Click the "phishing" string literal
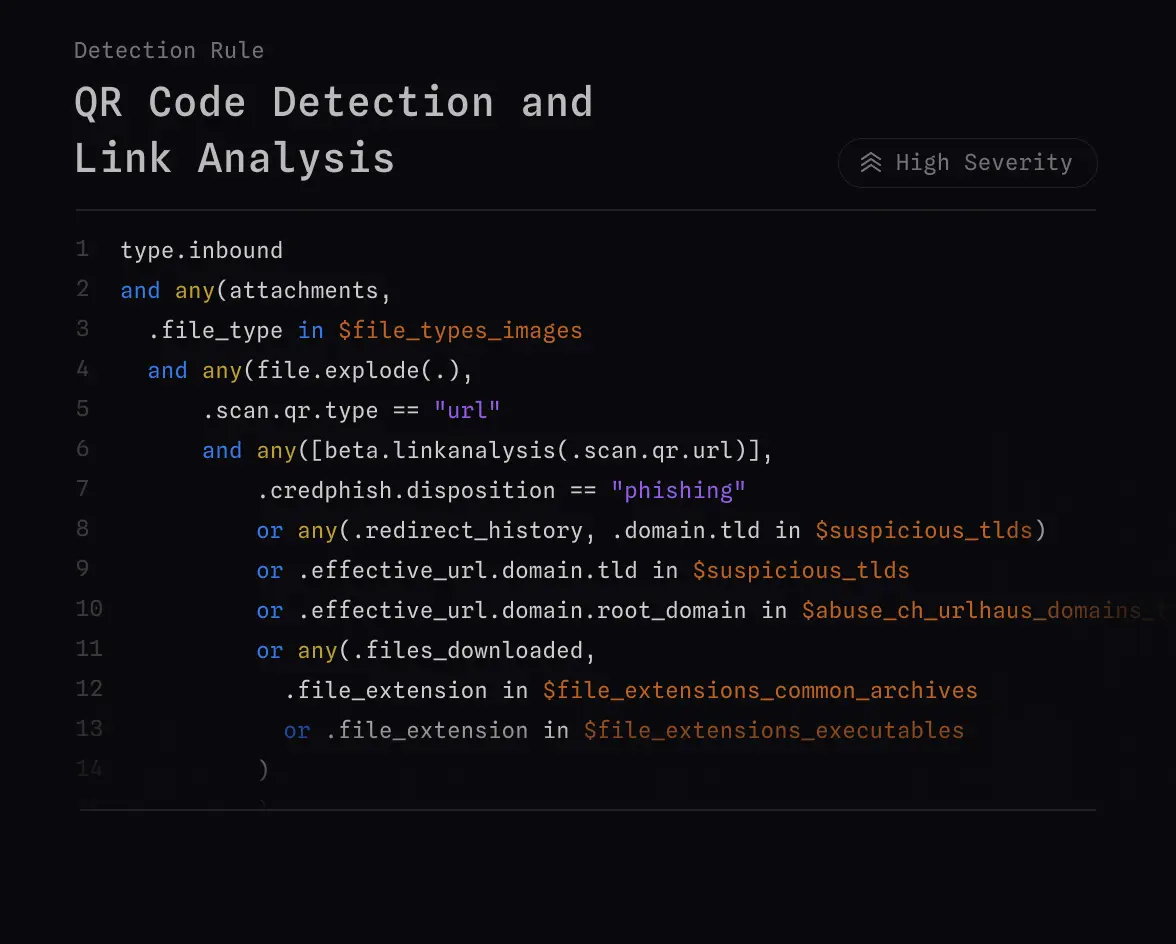This screenshot has height=944, width=1176. [679, 490]
